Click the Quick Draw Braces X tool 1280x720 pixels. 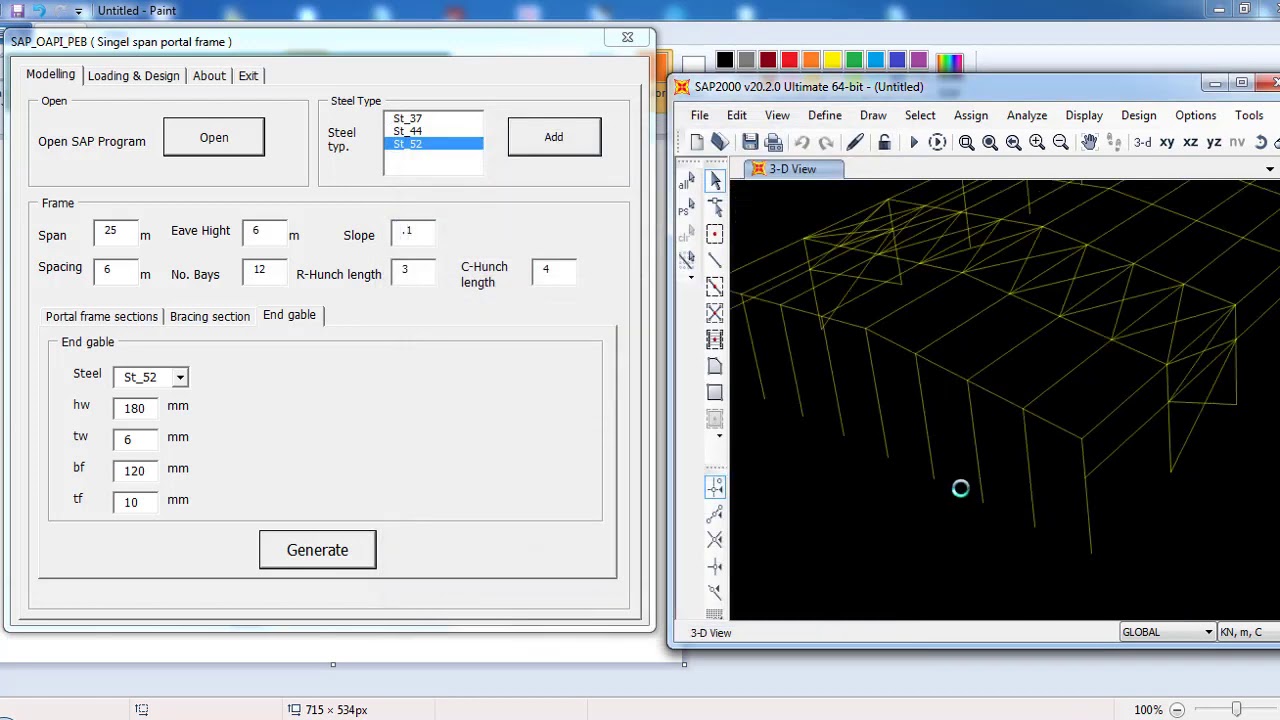(x=715, y=313)
